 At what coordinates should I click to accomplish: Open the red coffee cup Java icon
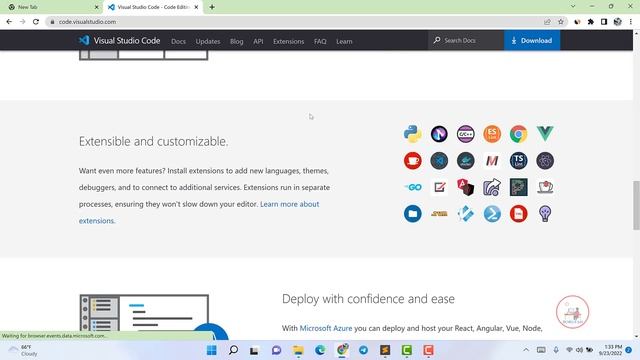click(412, 160)
